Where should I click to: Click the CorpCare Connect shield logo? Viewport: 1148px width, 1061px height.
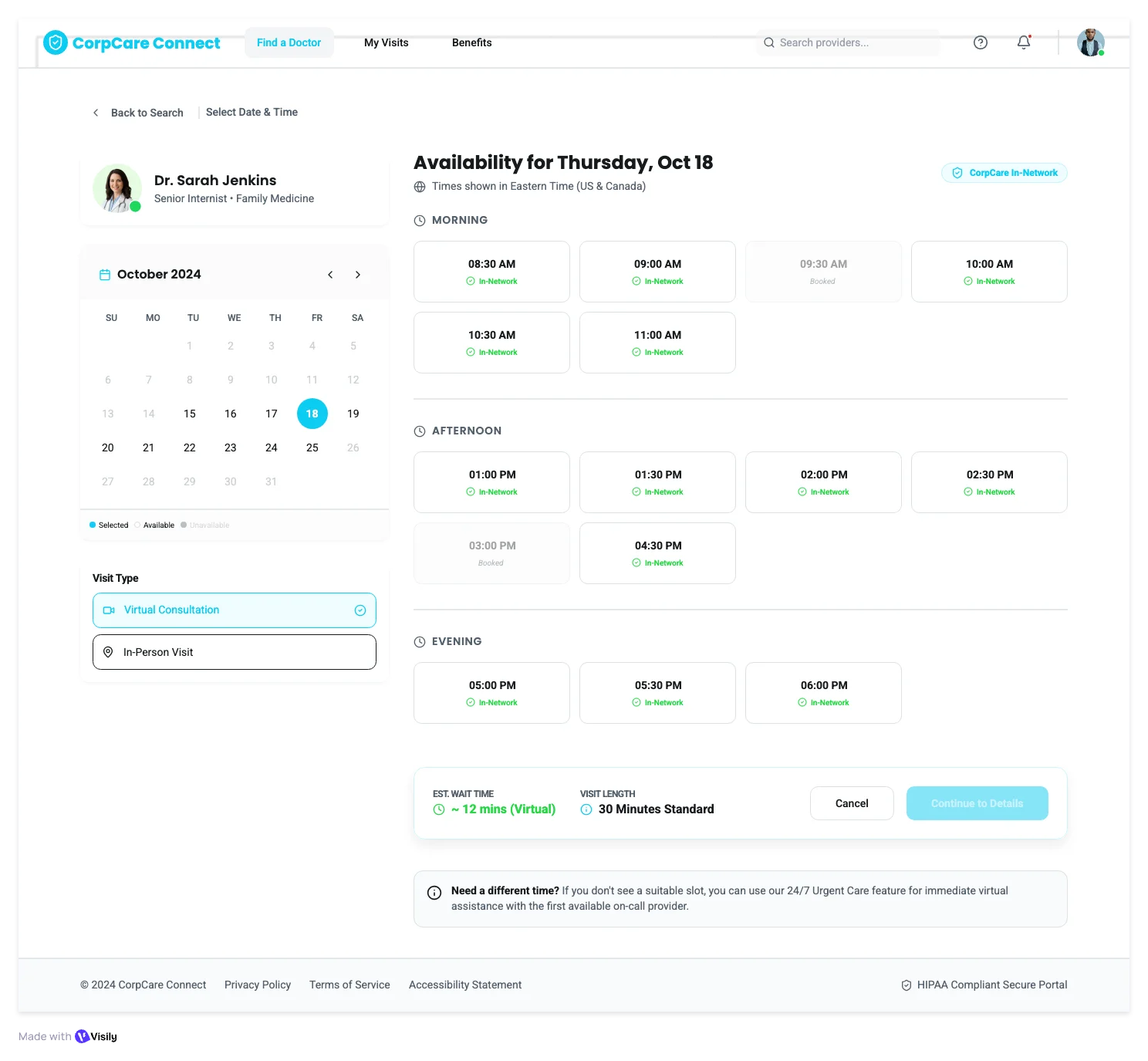click(x=55, y=42)
